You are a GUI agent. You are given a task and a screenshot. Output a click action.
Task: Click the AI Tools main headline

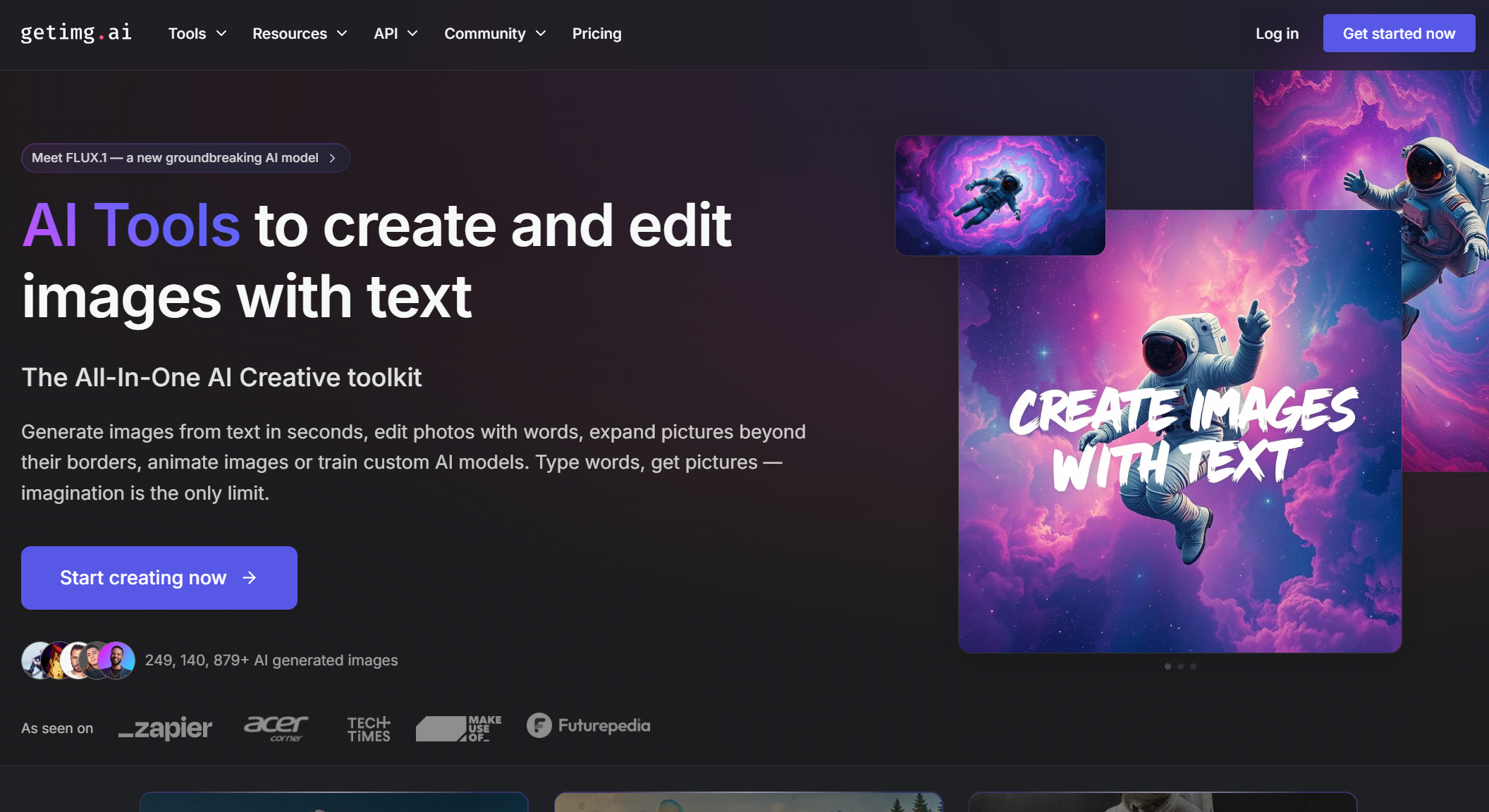point(376,261)
